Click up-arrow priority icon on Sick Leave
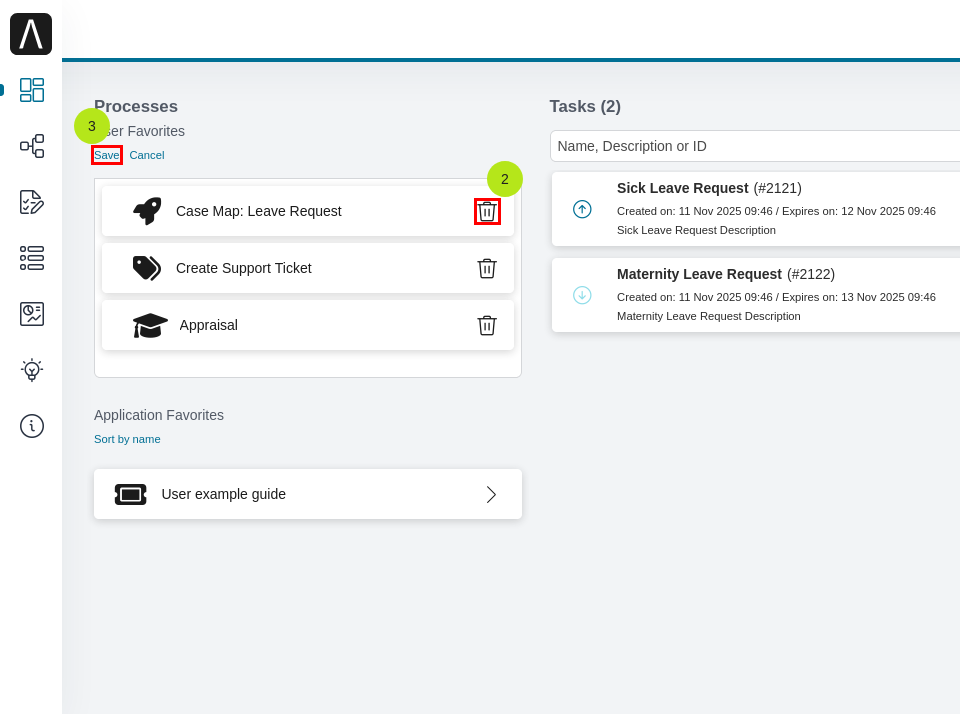The height and width of the screenshot is (714, 960). [582, 209]
